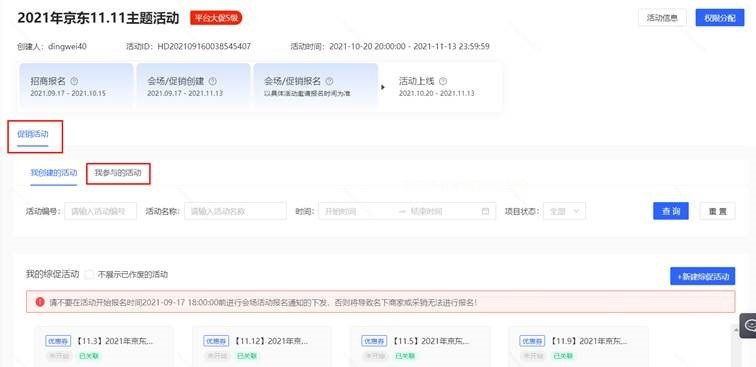Open the 【11.12】2021年京东 activity card
Image resolution: width=756 pixels, height=367 pixels.
262,347
